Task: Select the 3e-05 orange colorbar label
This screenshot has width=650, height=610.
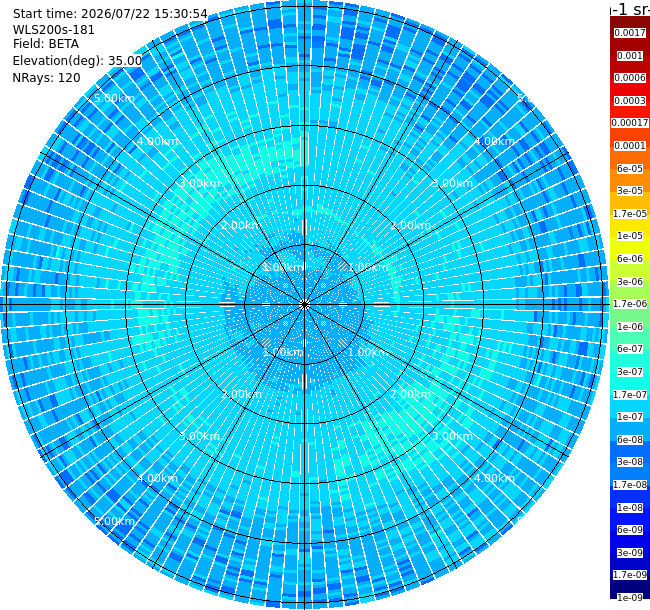Action: [630, 191]
